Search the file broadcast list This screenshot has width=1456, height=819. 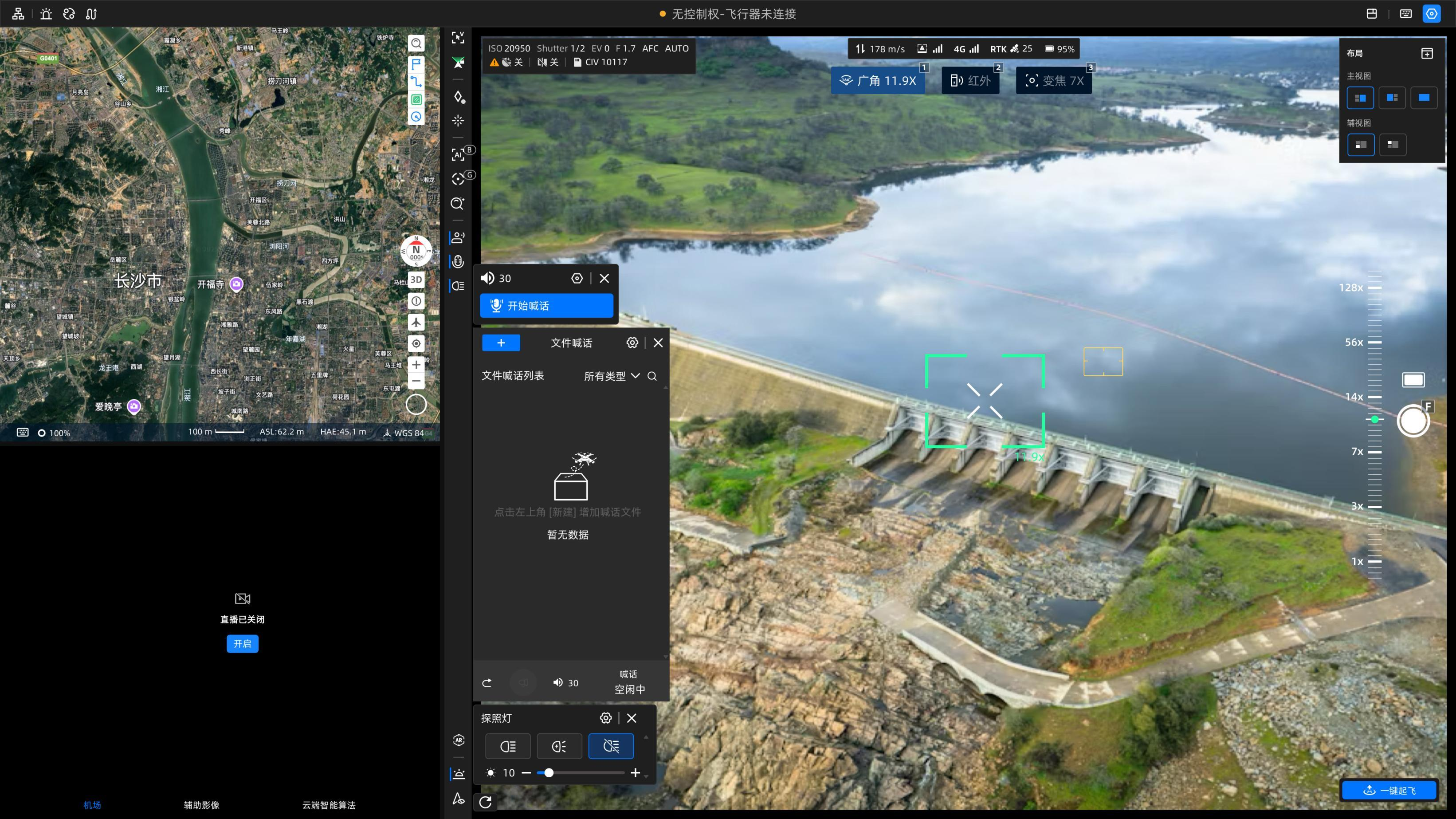point(651,376)
